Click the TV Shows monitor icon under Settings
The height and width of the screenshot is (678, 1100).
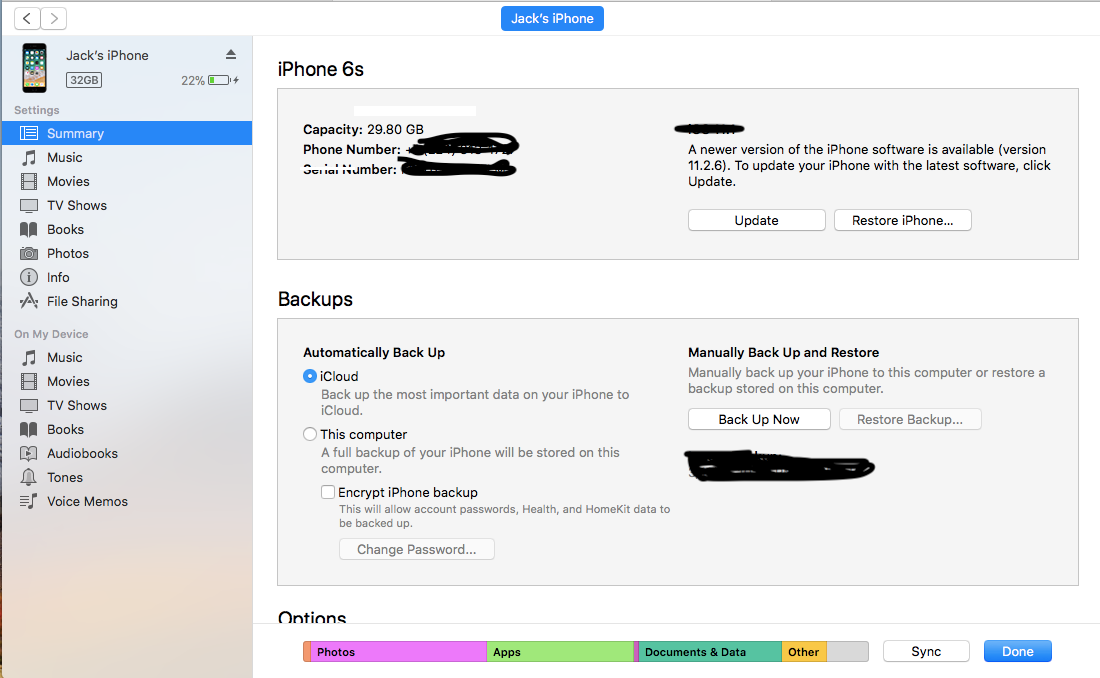coord(29,206)
